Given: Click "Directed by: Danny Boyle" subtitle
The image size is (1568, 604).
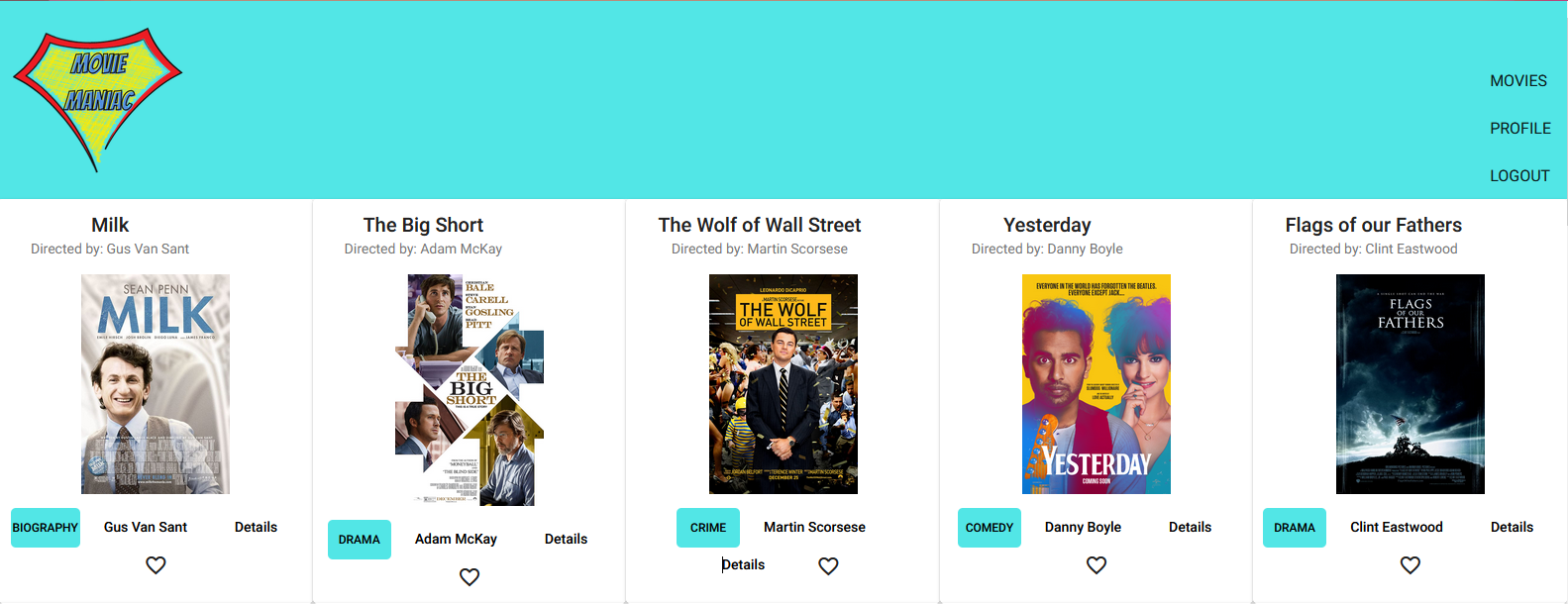Looking at the screenshot, I should 1047,250.
